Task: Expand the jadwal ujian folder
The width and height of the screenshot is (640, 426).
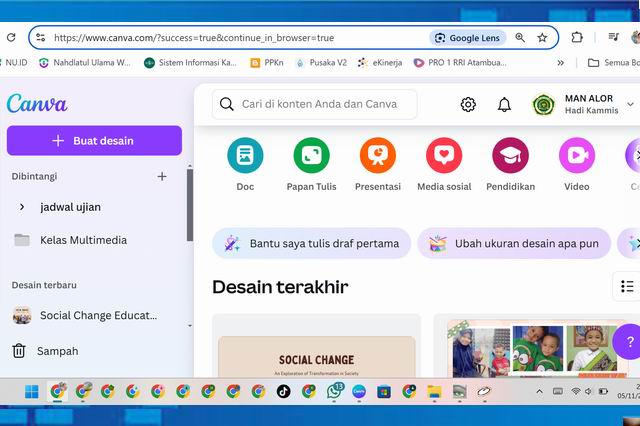Action: (22, 207)
